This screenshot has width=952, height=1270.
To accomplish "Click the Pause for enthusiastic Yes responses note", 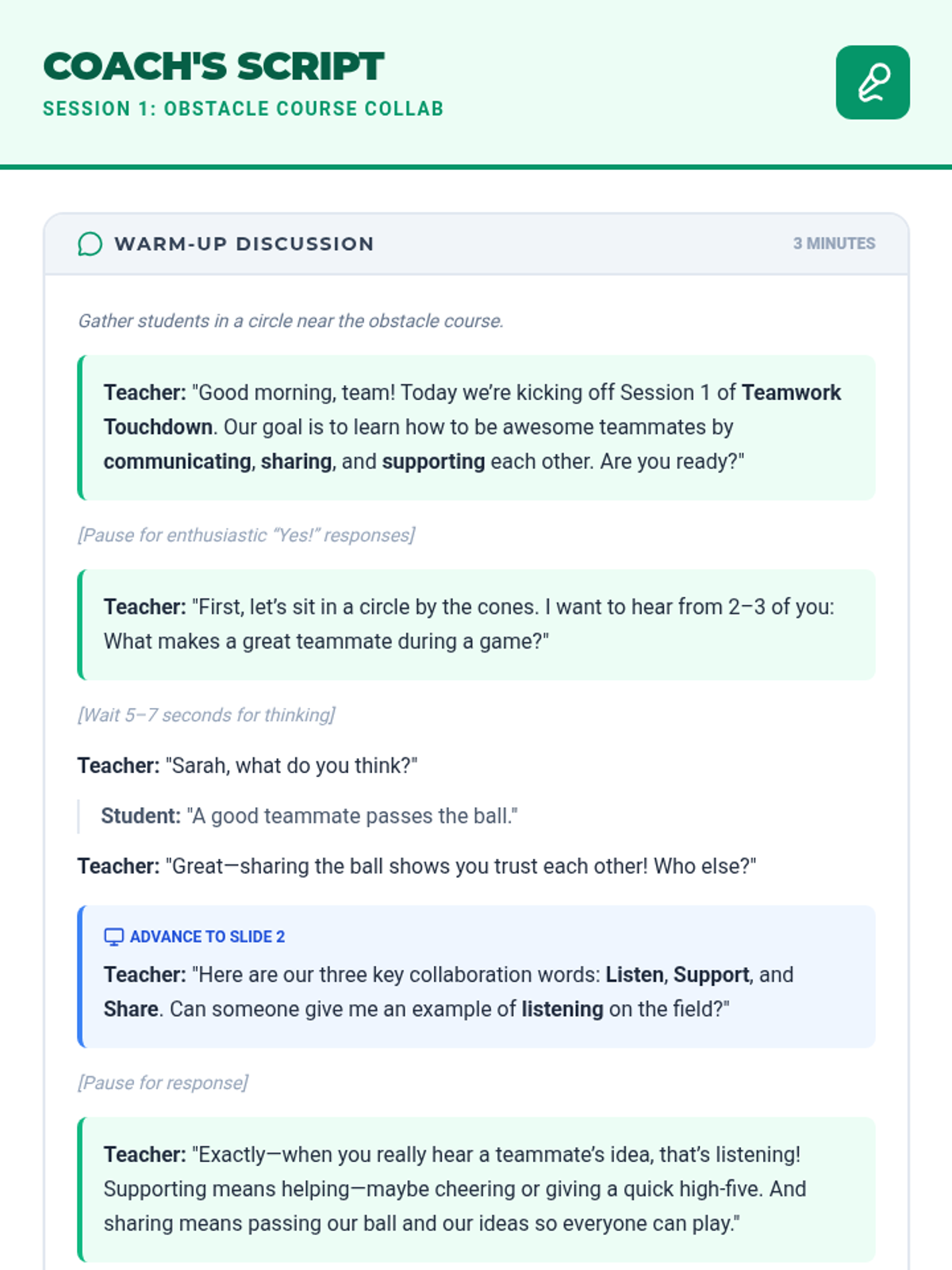I will tap(246, 535).
